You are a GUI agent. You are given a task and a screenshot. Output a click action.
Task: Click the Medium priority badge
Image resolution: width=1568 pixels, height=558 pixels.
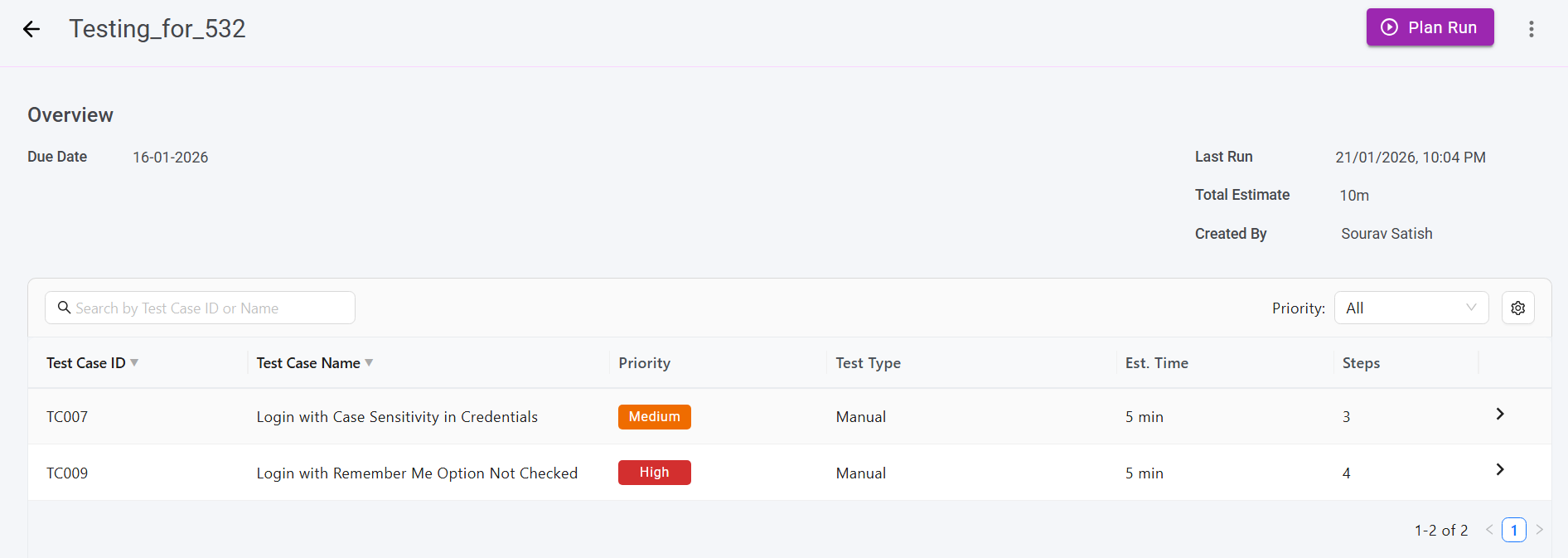(654, 416)
